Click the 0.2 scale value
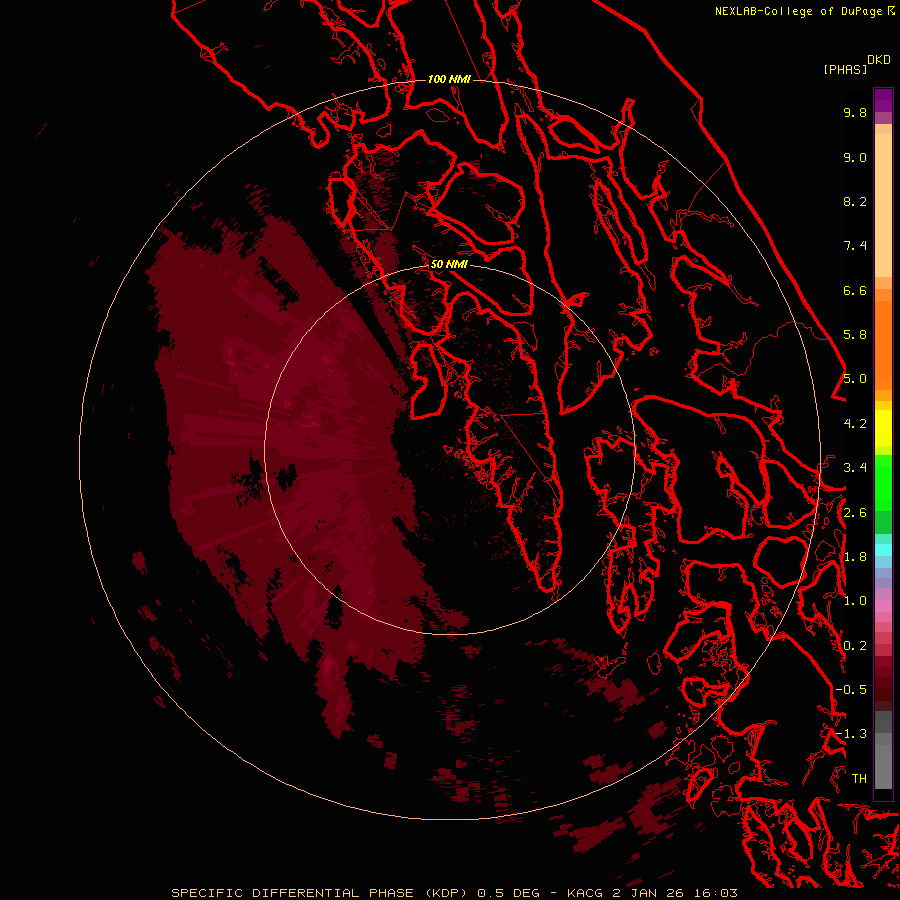900x900 pixels. point(855,646)
